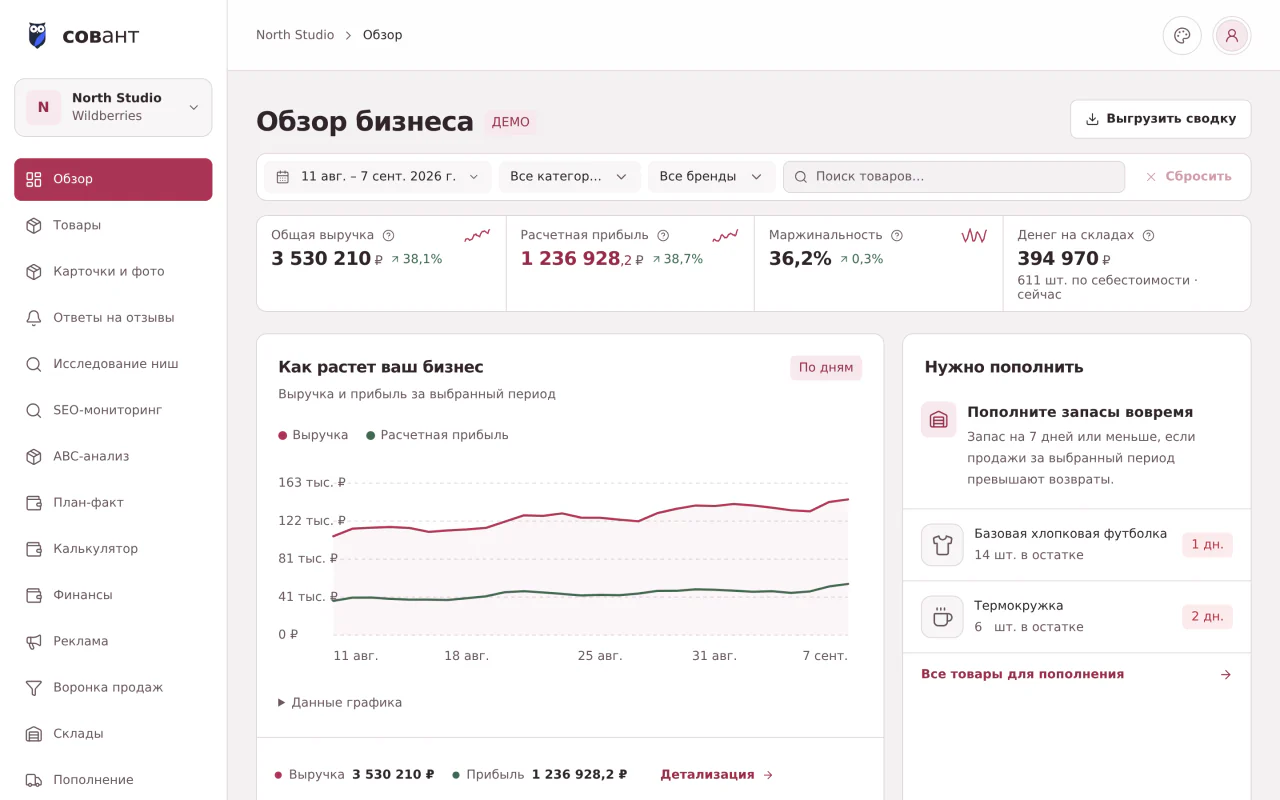Image resolution: width=1280 pixels, height=800 pixels.
Task: Click the help icon beside Общая выручка
Action: point(388,235)
